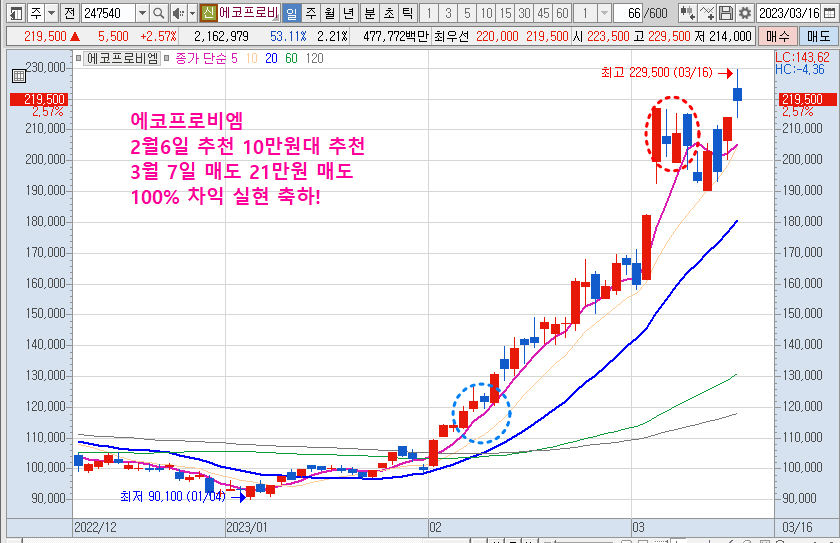The image size is (840, 543).
Task: Click the candle count field showing 66
Action: tap(628, 13)
